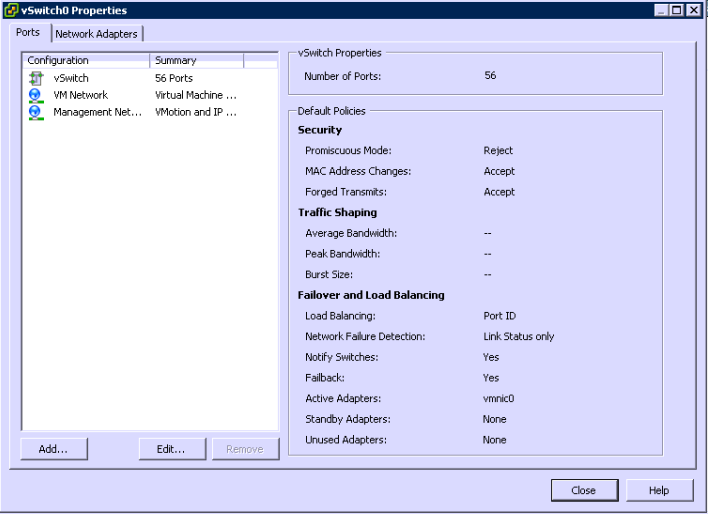Select the VM Network entry label
The height and width of the screenshot is (514, 708).
click(80, 95)
